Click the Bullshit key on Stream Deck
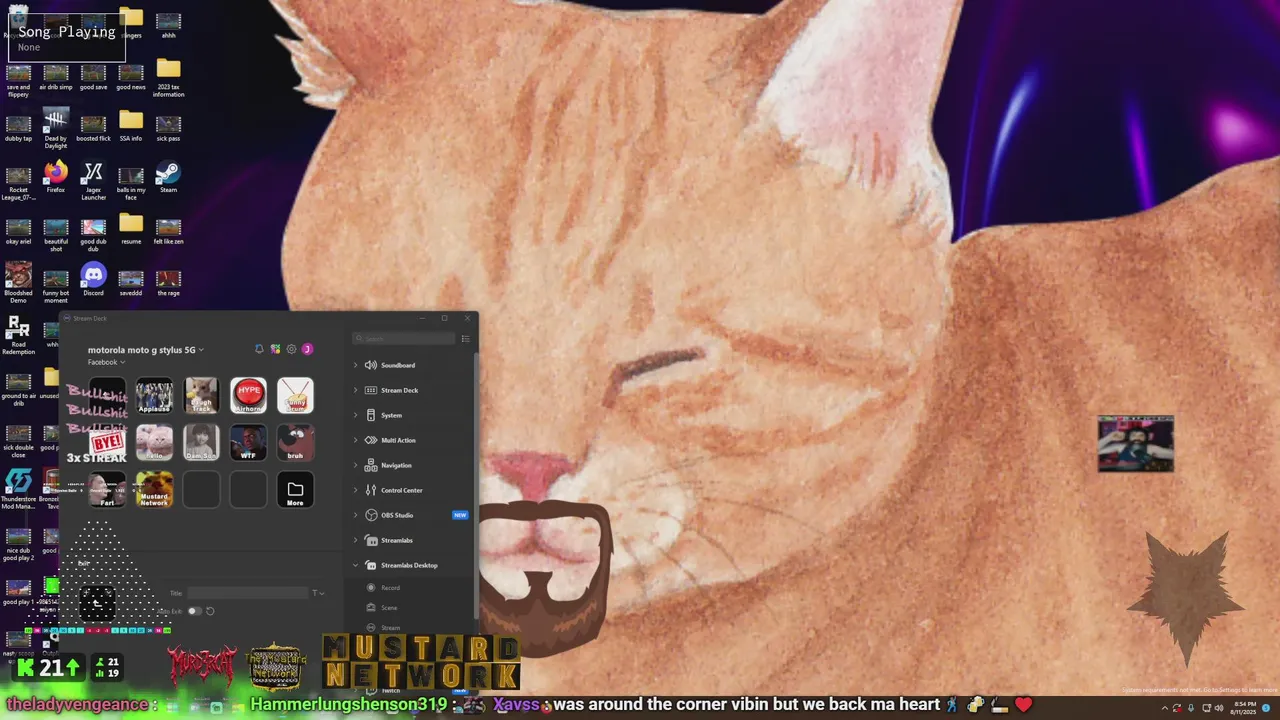Screen dimensions: 1280x720 click(107, 396)
